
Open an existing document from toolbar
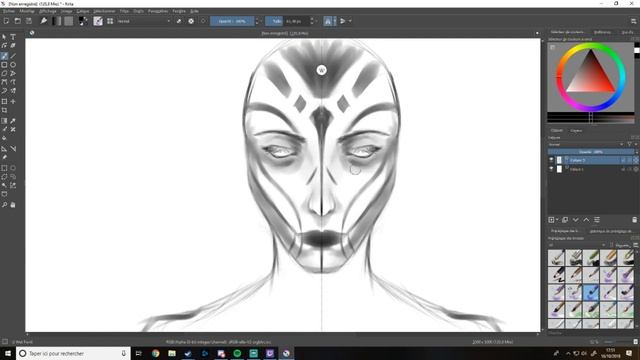click(18, 21)
